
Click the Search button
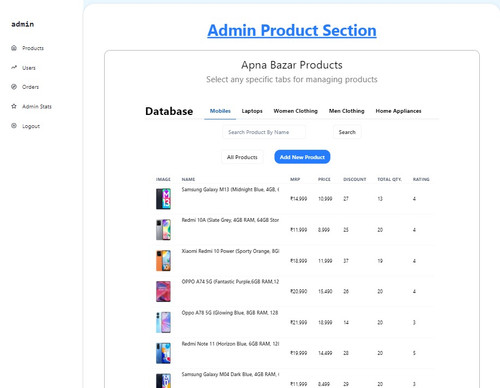(347, 132)
